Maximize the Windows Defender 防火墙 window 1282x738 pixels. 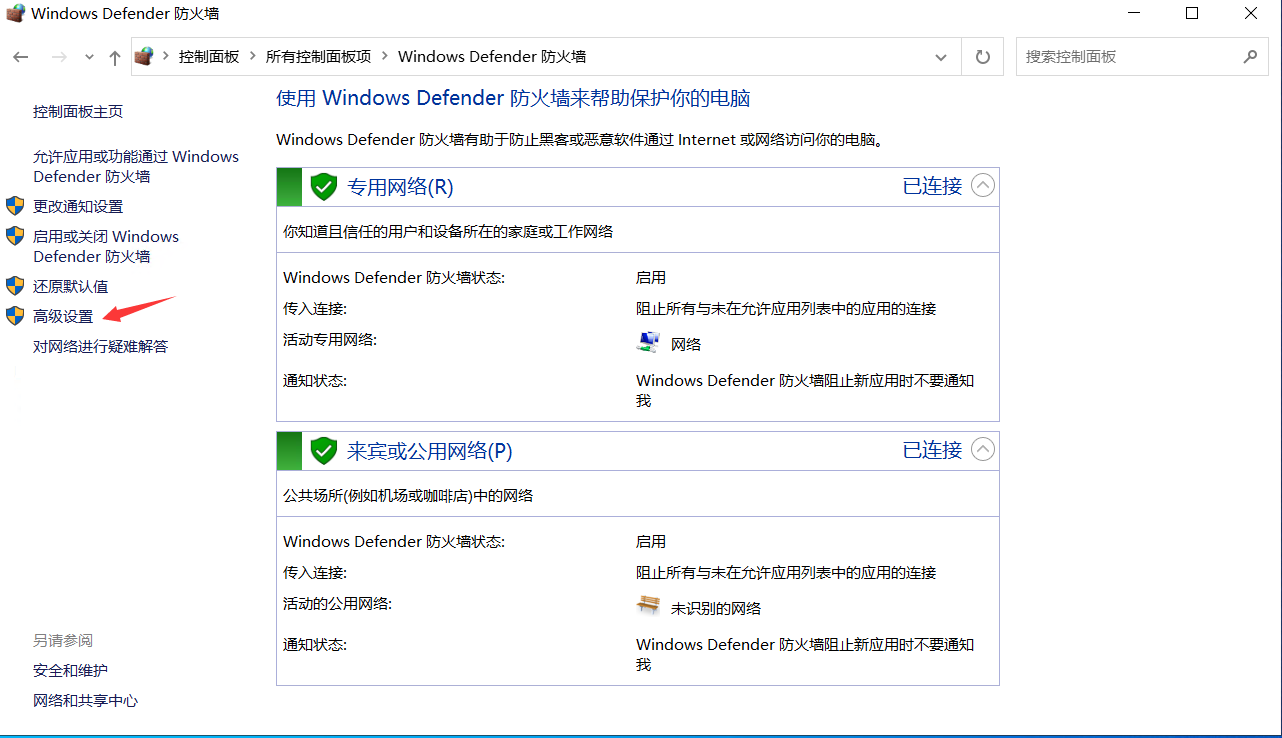pyautogui.click(x=1192, y=13)
